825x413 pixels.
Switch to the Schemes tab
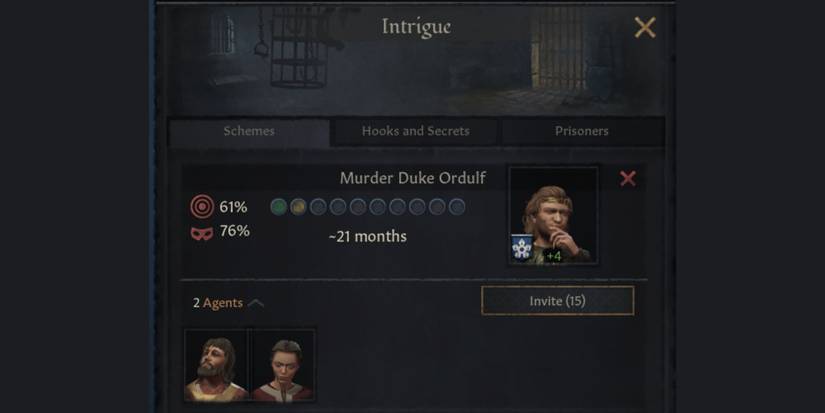[249, 131]
